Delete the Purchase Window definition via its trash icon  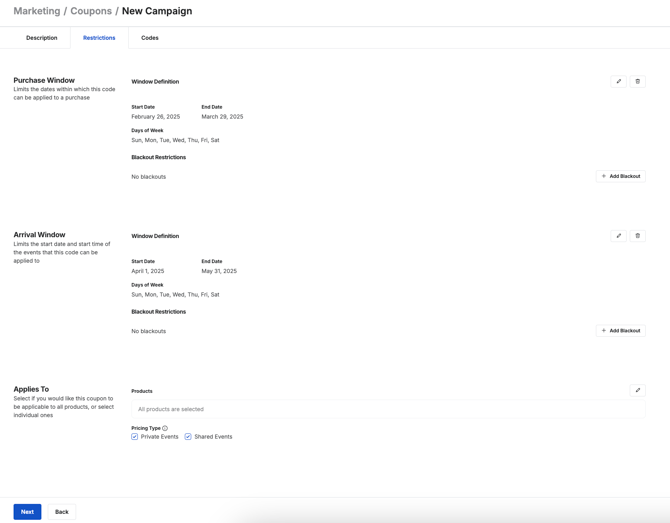coord(638,82)
